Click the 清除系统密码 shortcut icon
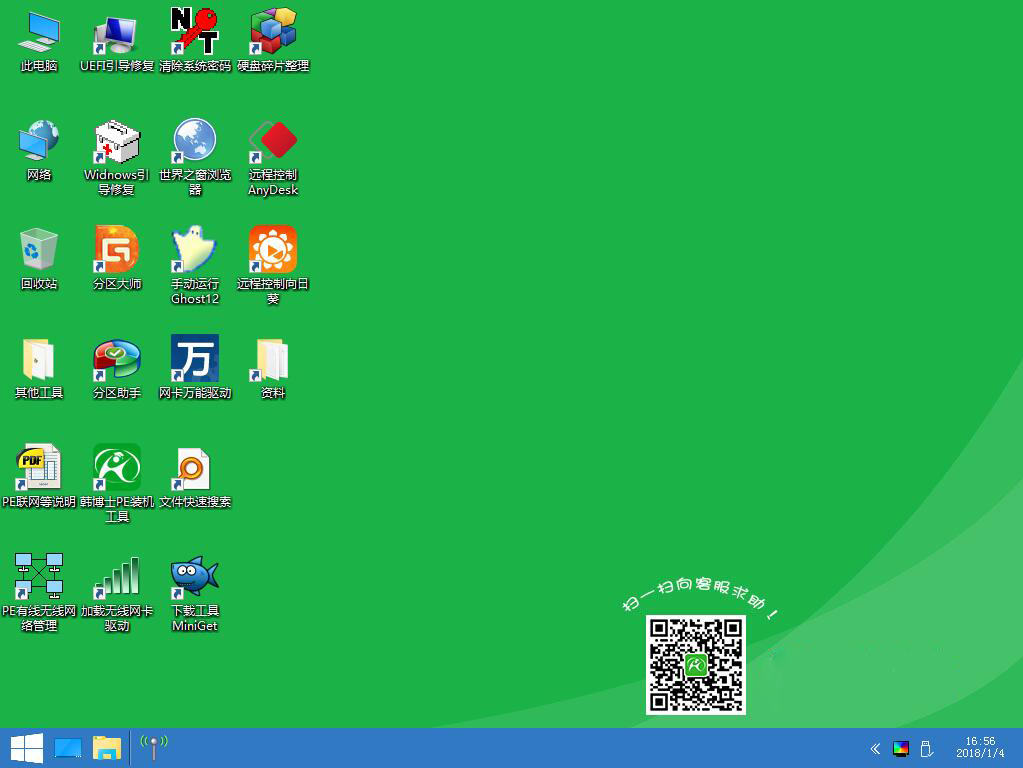Viewport: 1023px width, 768px height. tap(195, 33)
